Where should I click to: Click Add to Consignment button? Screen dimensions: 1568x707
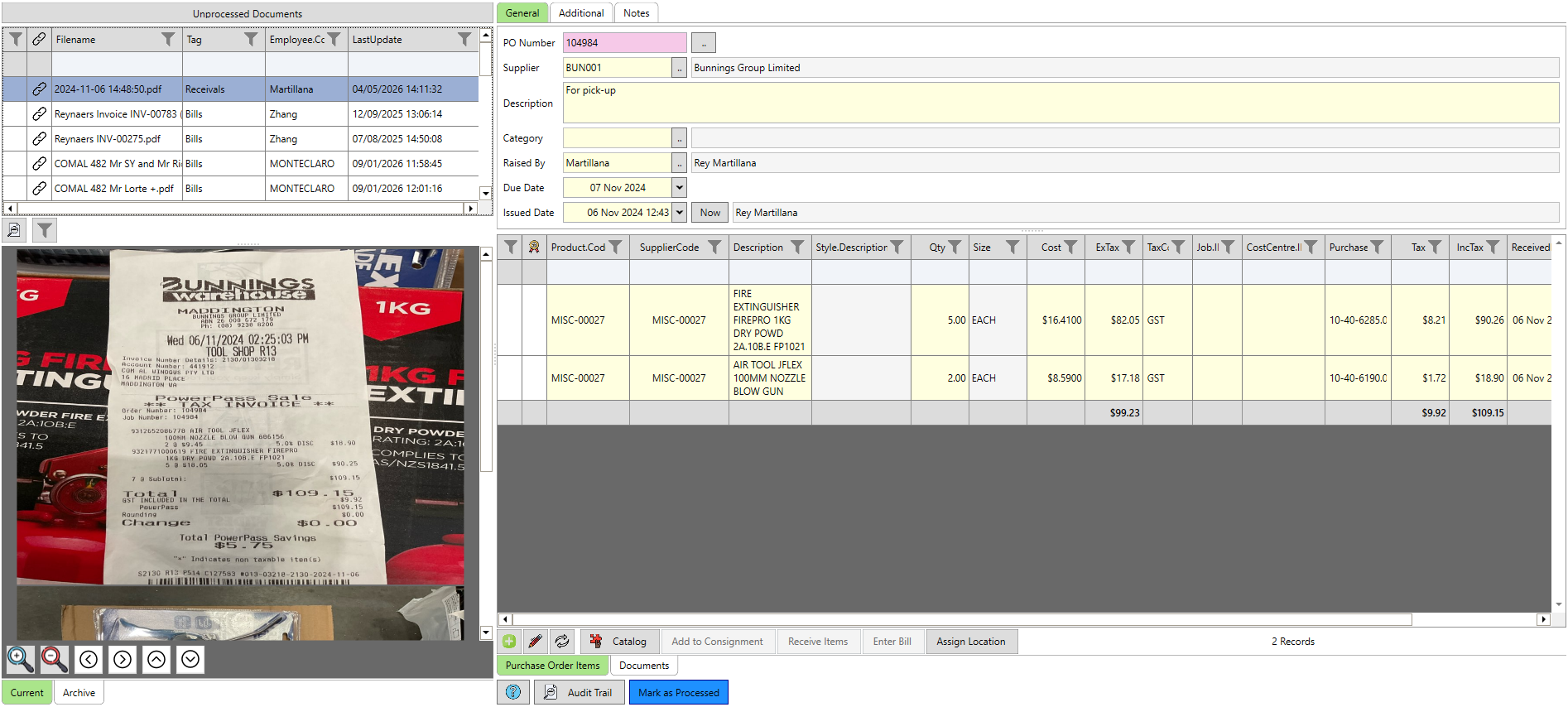pos(718,642)
